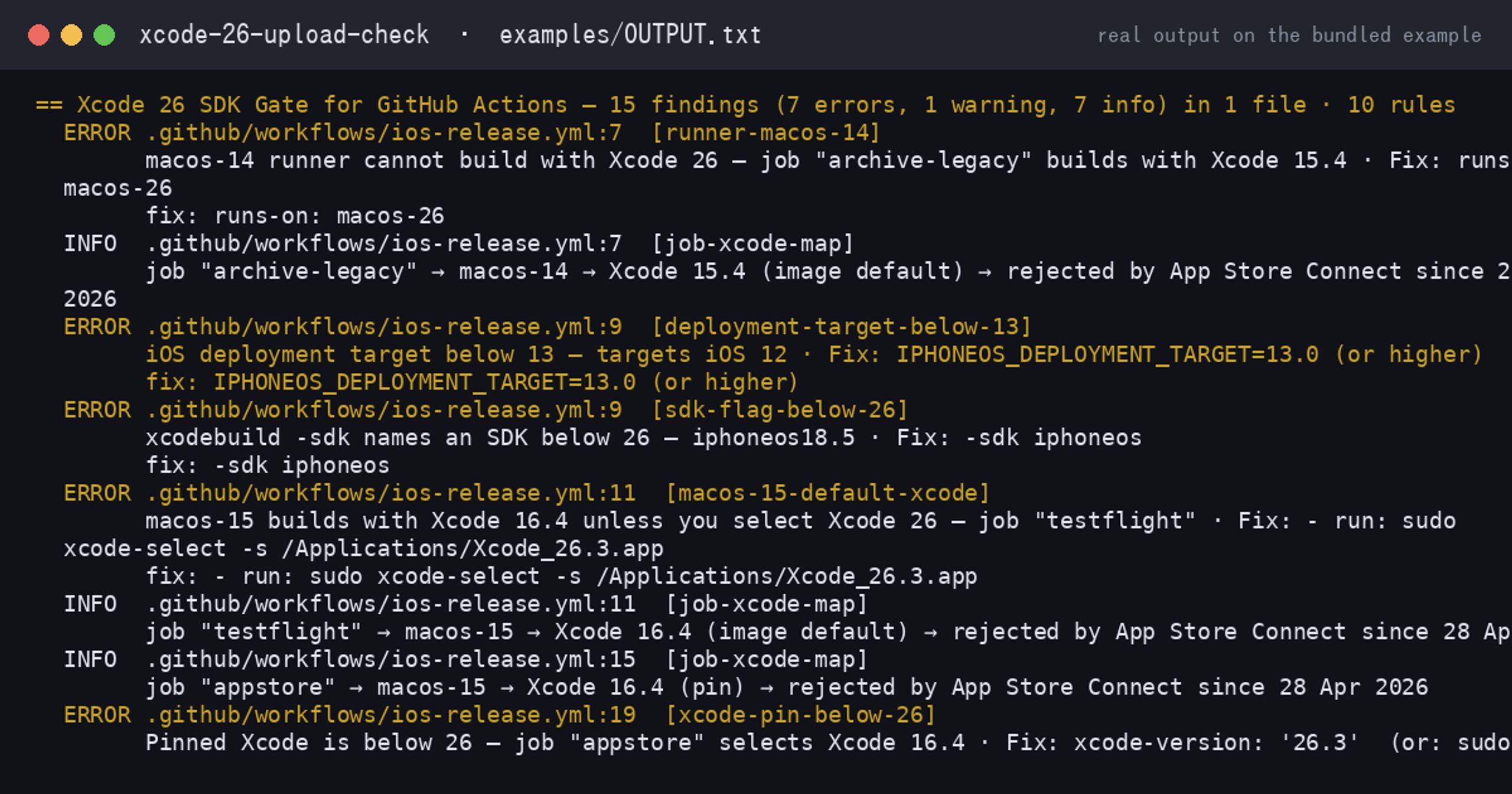Screen dimensions: 1512x794
Task: Click the line 'fix: -sdk iphoneos'
Action: click(x=268, y=466)
